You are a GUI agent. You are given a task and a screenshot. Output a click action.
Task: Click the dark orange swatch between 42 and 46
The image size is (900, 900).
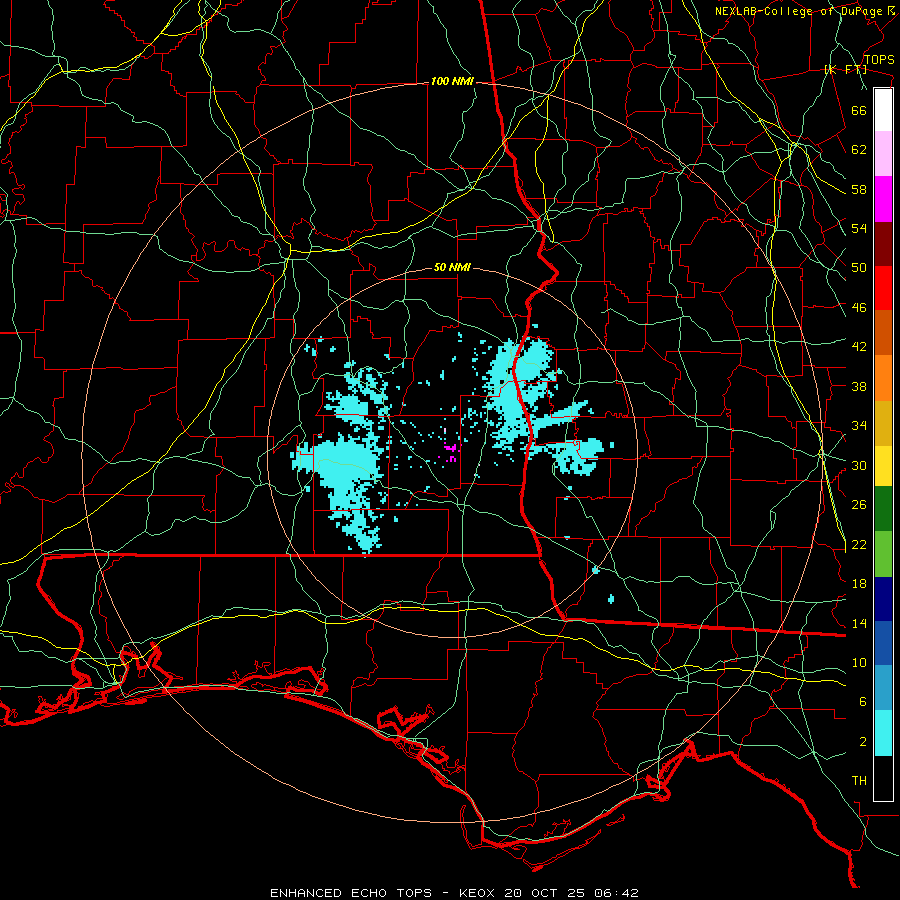[x=883, y=332]
